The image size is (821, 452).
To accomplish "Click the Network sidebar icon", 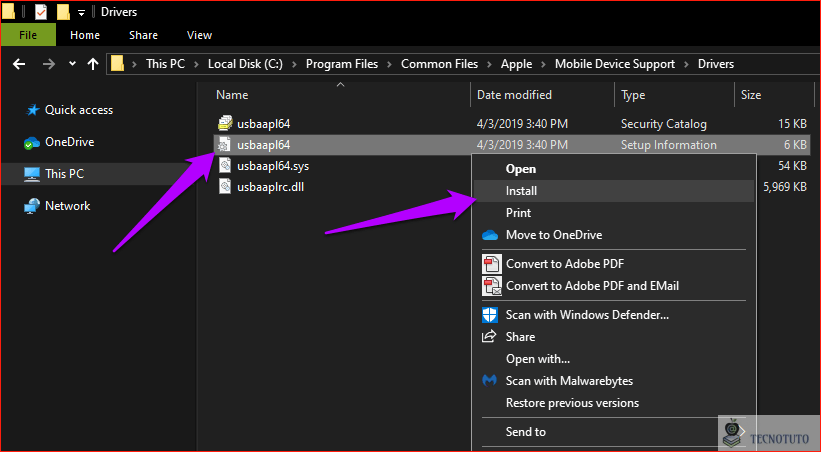I will [x=32, y=206].
